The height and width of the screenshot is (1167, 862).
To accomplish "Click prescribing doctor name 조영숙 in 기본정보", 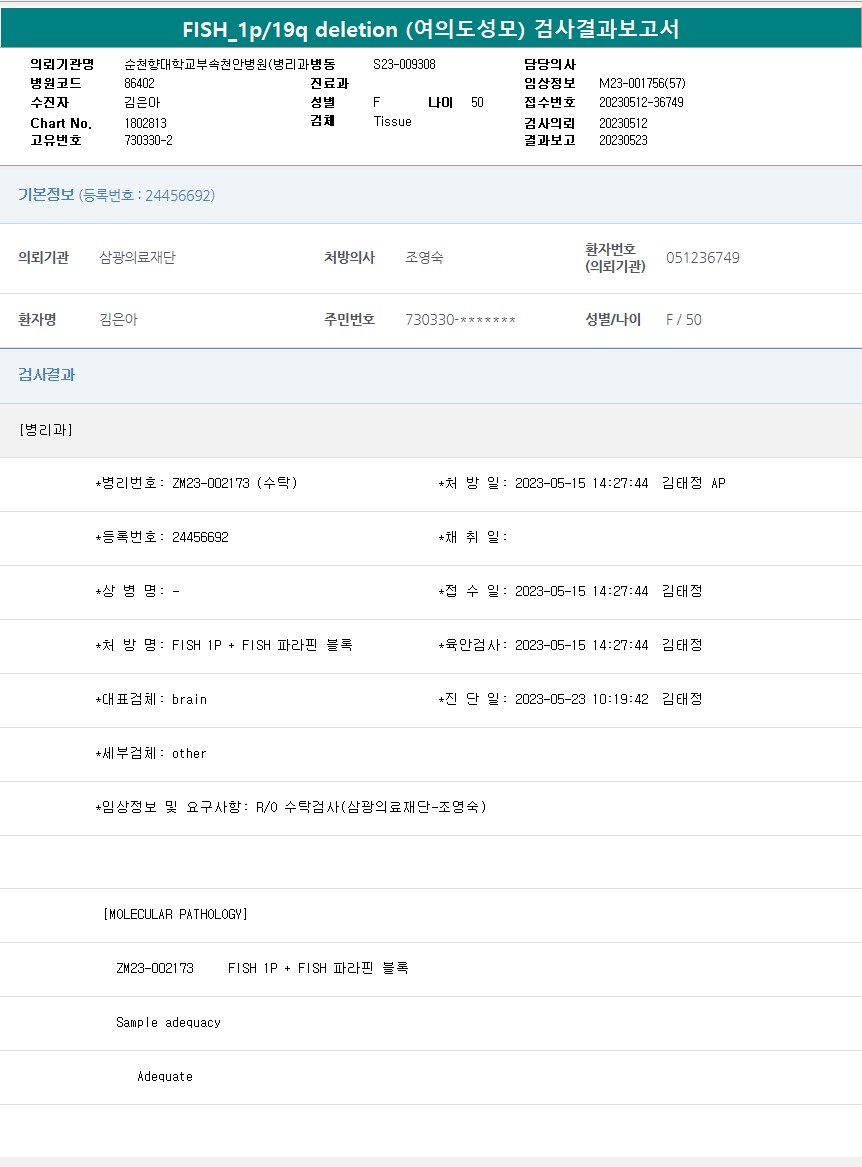I will 424,258.
